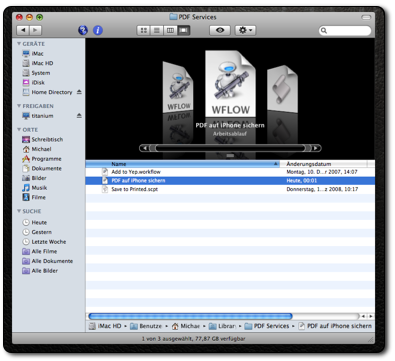Eject the Home Directory volume
The width and height of the screenshot is (395, 361).
[79, 92]
